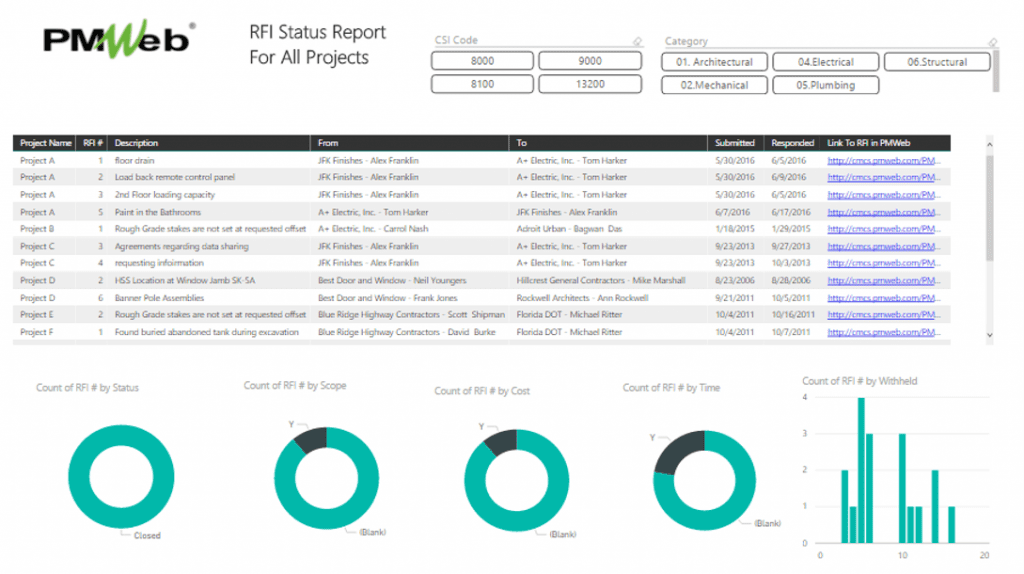Select dark Y segment in Cost donut
This screenshot has height=574, width=1024.
pos(502,443)
